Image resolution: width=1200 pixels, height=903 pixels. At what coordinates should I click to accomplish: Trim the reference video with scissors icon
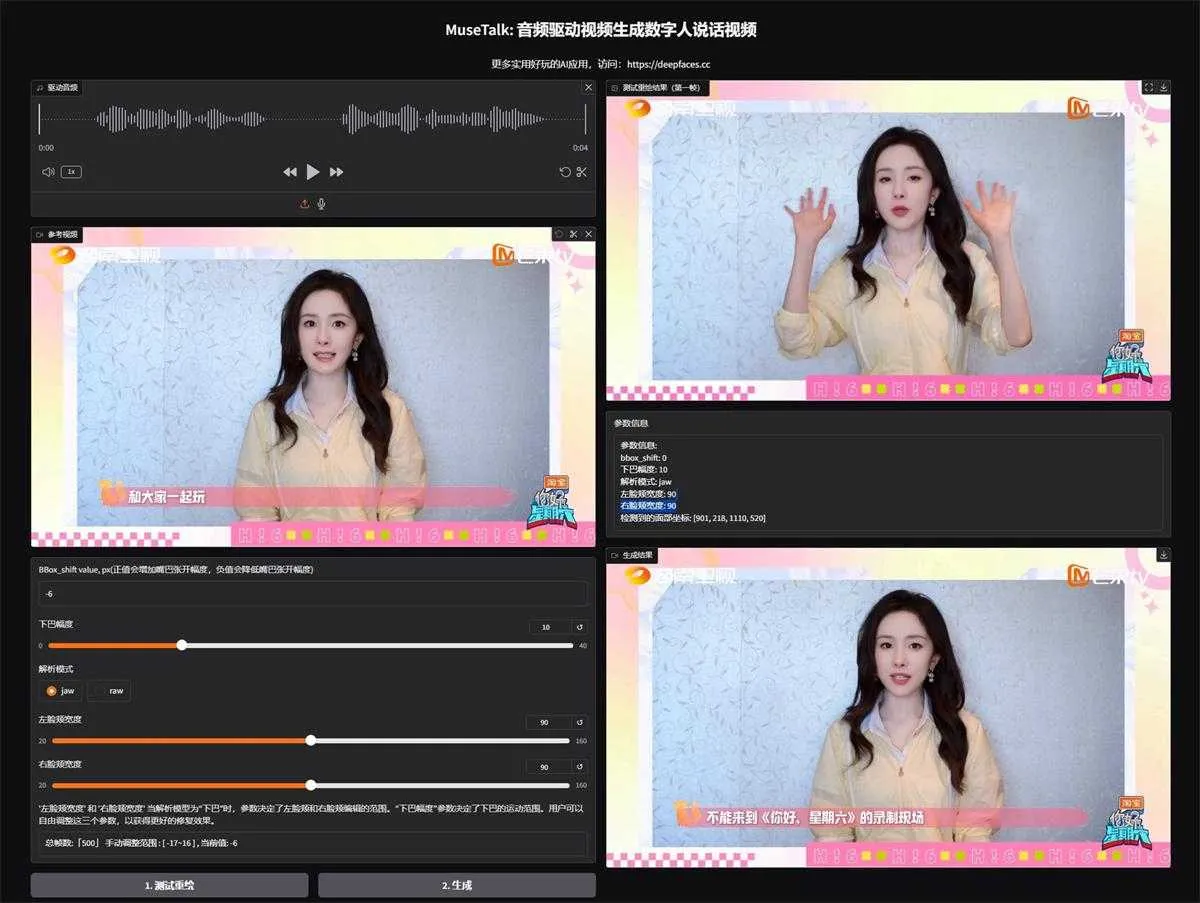pos(574,234)
